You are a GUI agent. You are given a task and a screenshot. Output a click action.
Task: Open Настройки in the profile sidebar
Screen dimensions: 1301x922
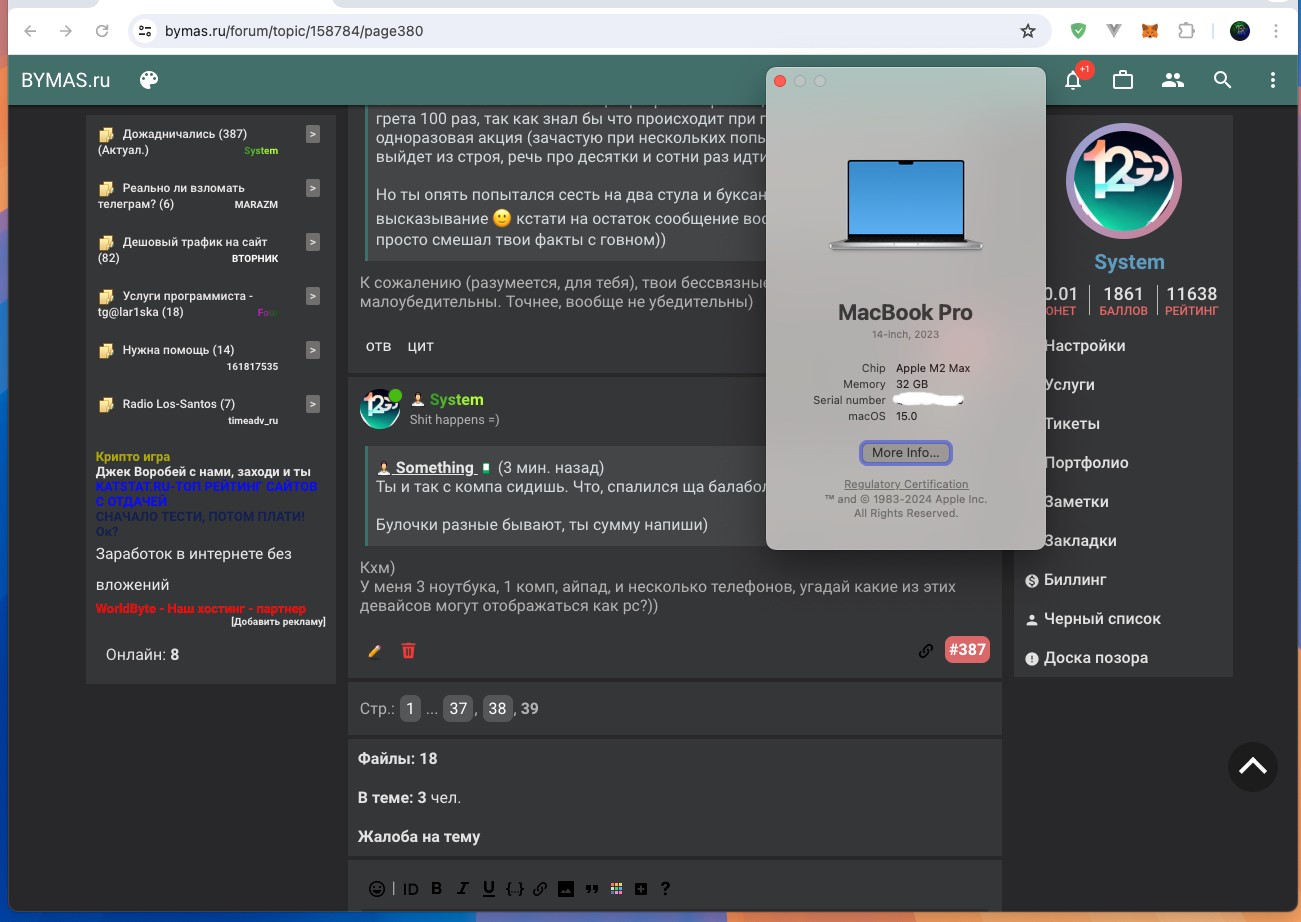1084,346
